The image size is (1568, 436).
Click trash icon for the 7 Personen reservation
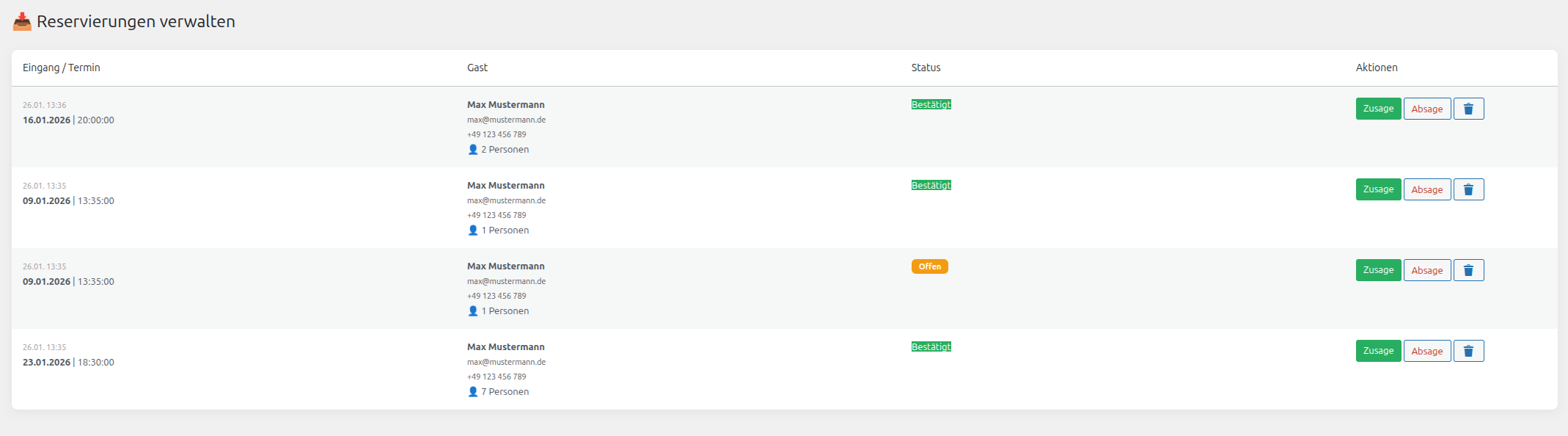[x=1468, y=351]
